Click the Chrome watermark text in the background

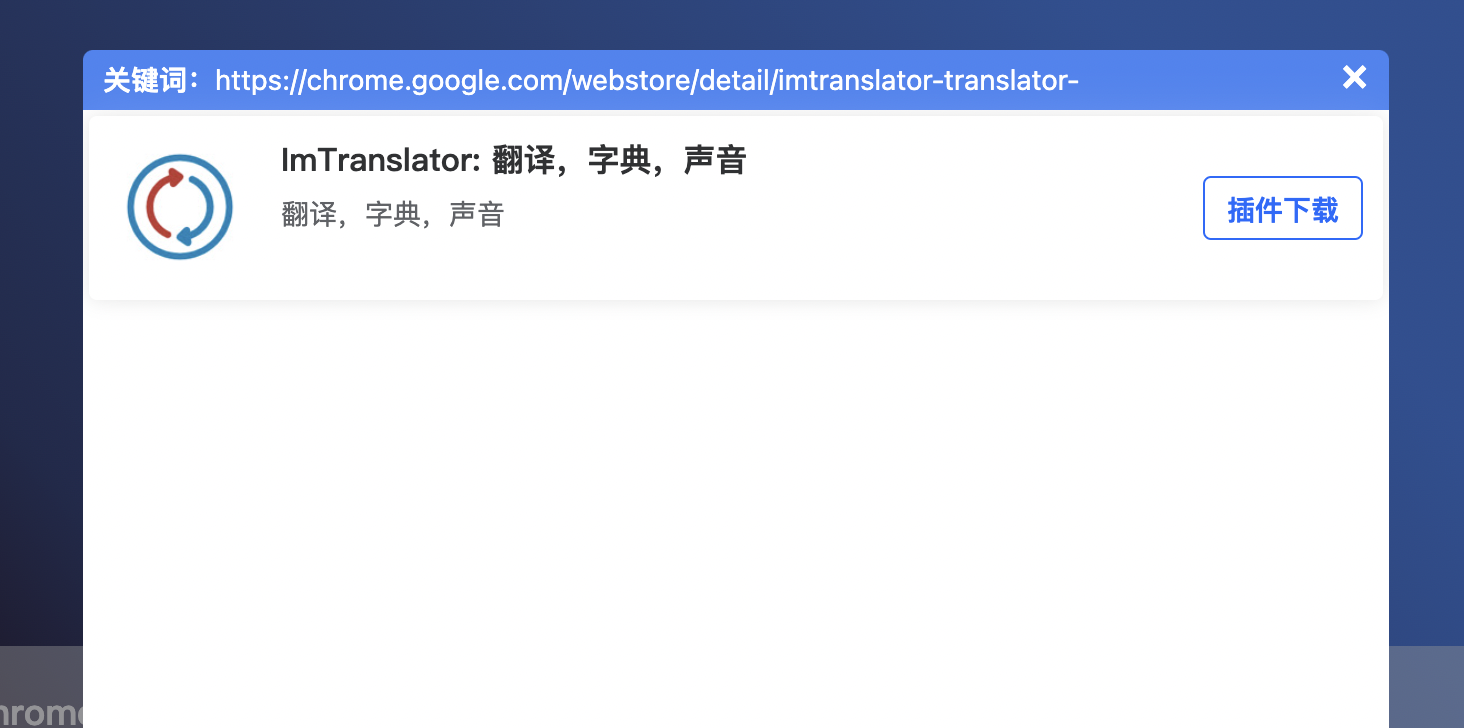coord(42,712)
